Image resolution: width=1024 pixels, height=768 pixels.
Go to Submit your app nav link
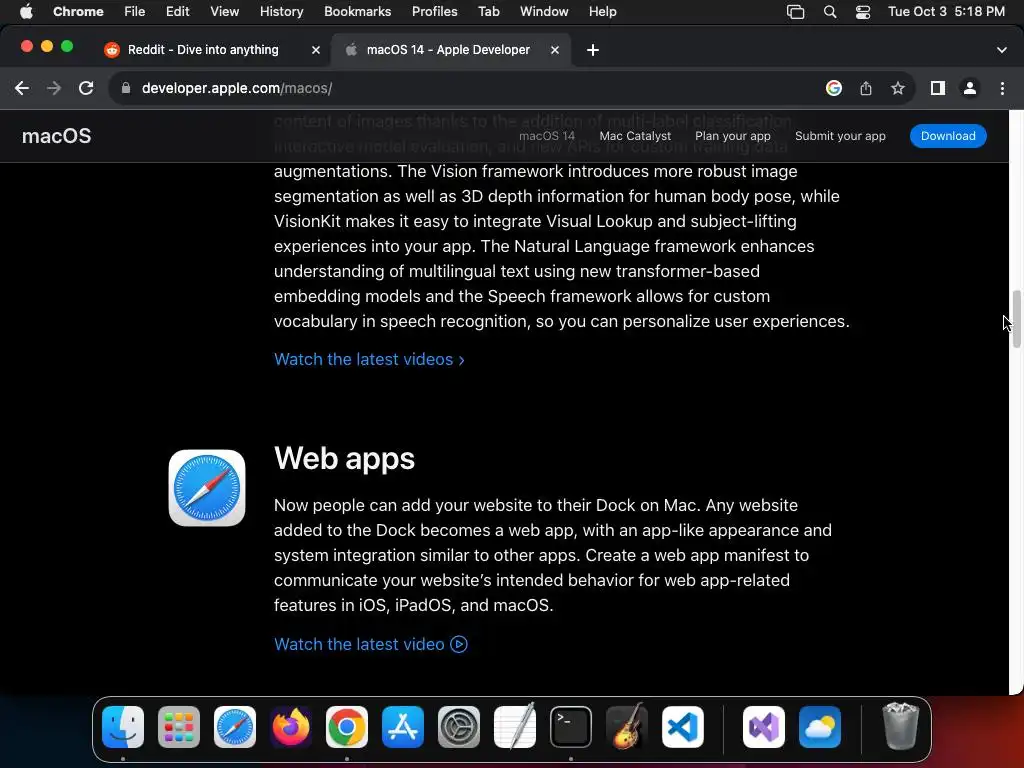(x=840, y=136)
